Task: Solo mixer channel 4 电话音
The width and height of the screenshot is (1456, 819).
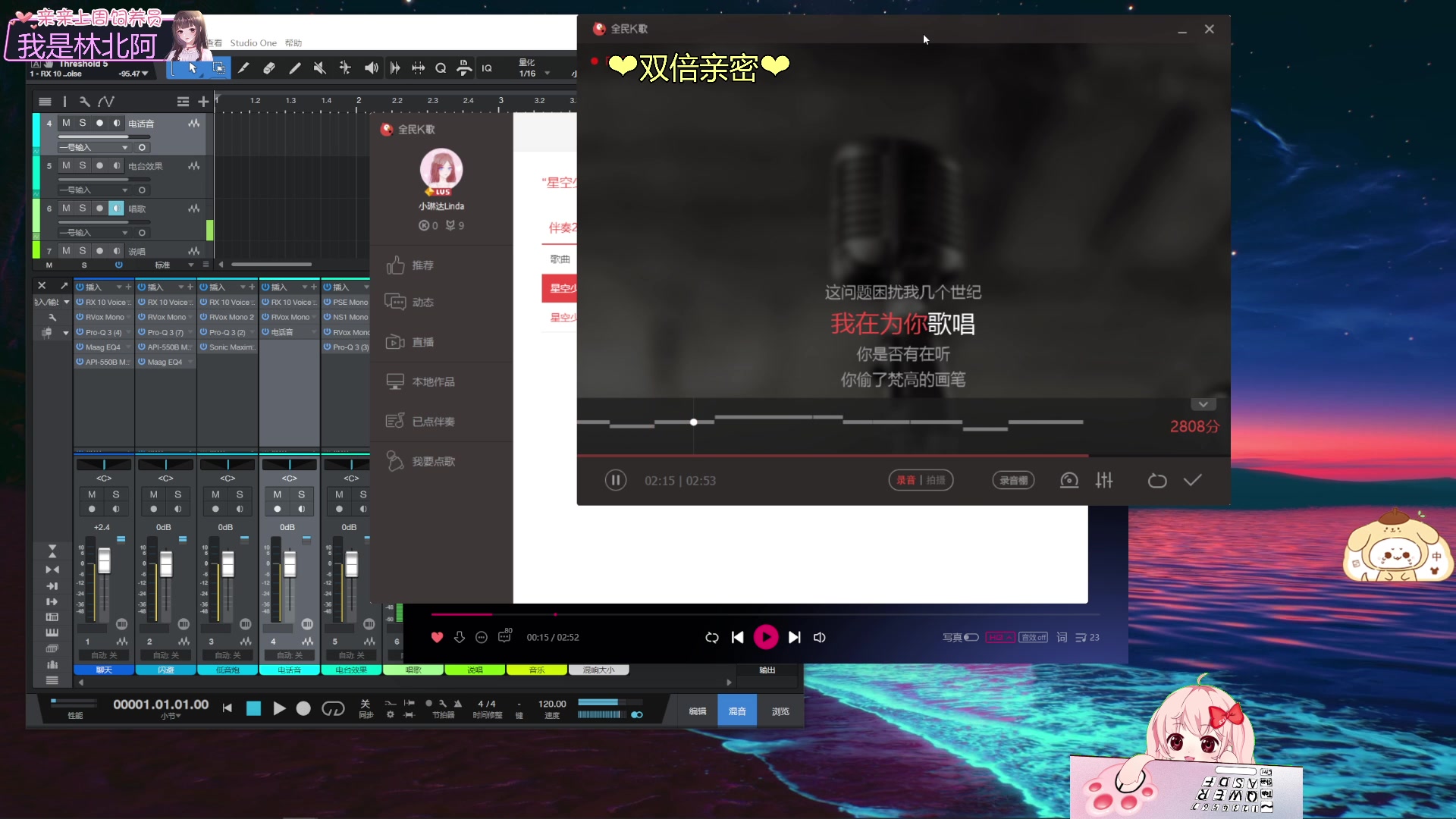Action: point(301,494)
